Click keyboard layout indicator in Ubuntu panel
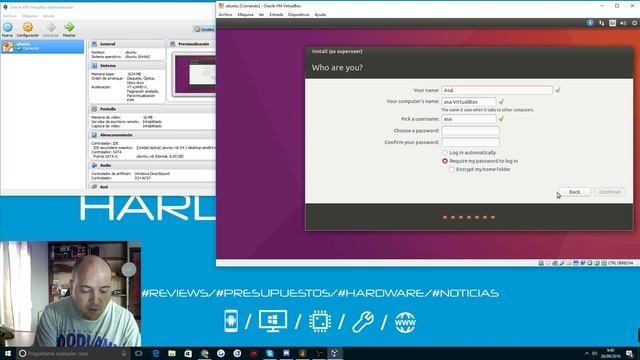The height and width of the screenshot is (360, 640). coord(612,23)
